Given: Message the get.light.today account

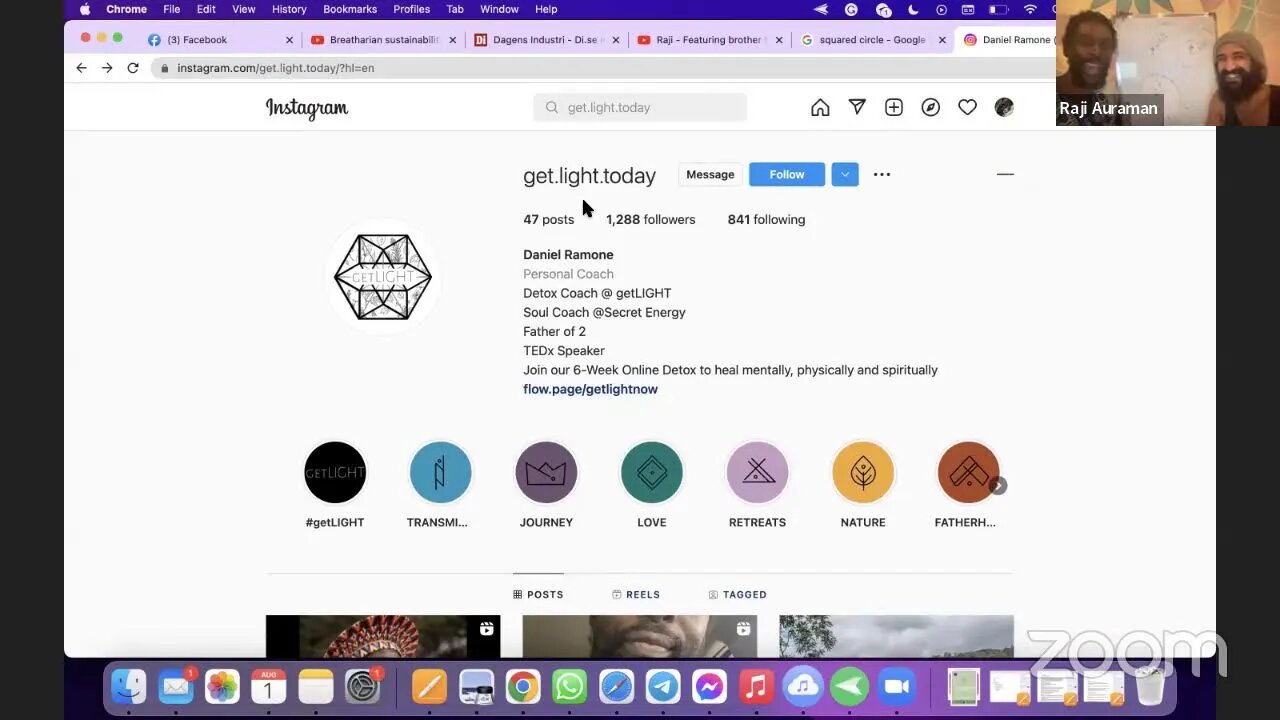Looking at the screenshot, I should coord(710,174).
